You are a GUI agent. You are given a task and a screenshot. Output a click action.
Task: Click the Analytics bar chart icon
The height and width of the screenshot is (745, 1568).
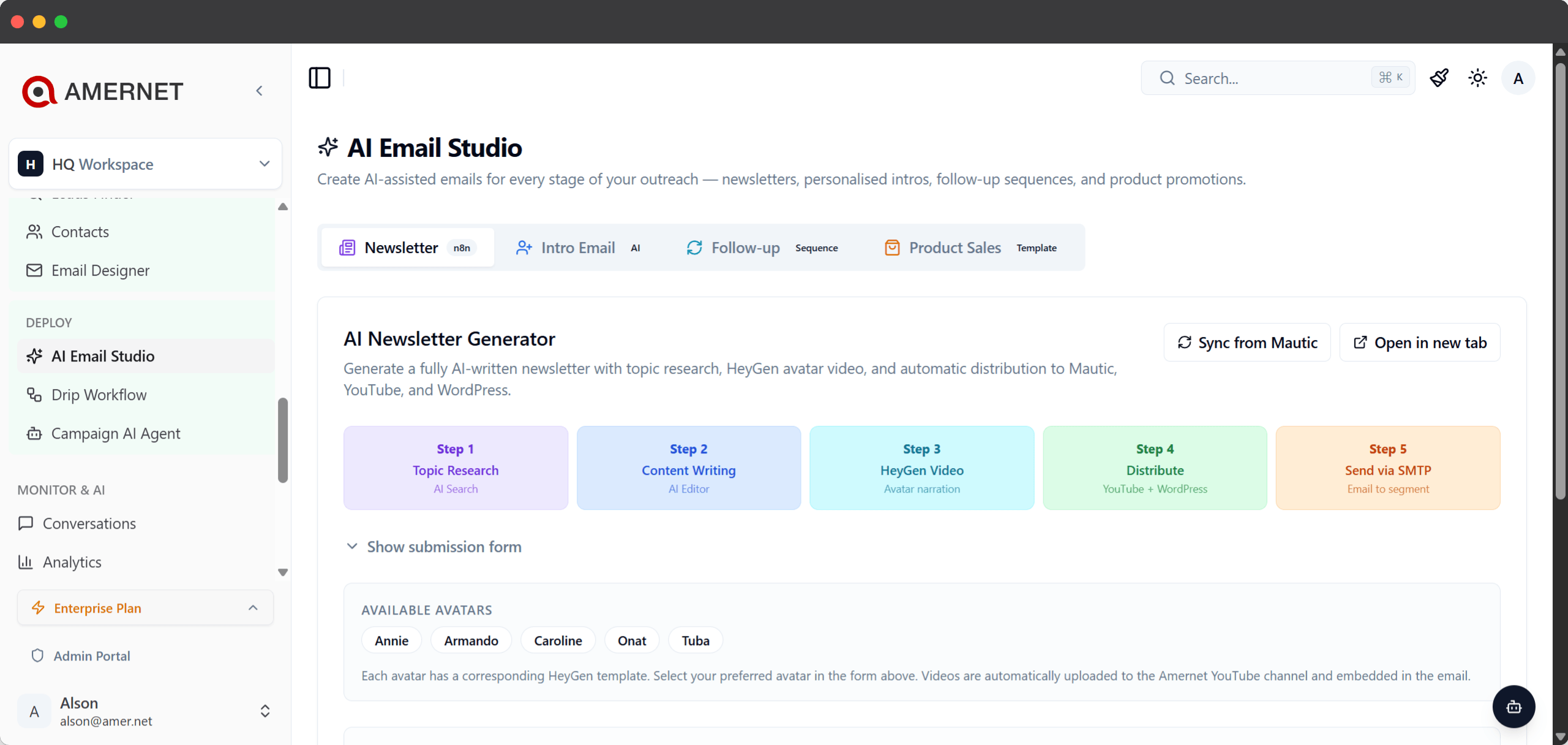click(26, 562)
